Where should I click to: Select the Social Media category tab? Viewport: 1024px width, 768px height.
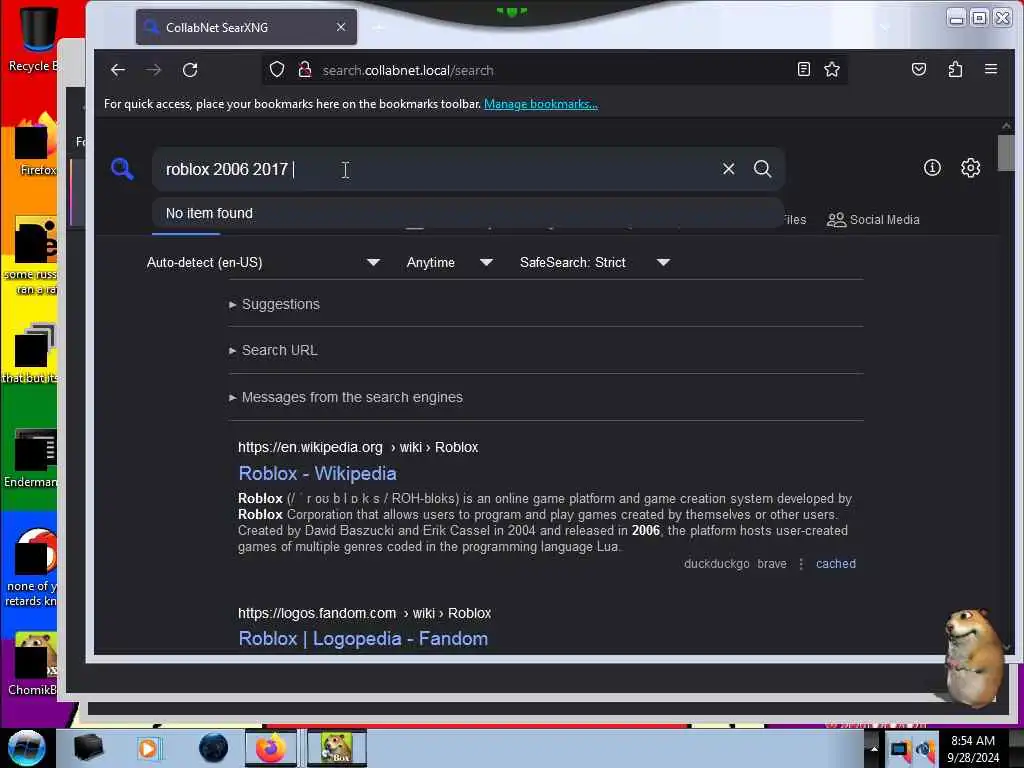tap(873, 220)
